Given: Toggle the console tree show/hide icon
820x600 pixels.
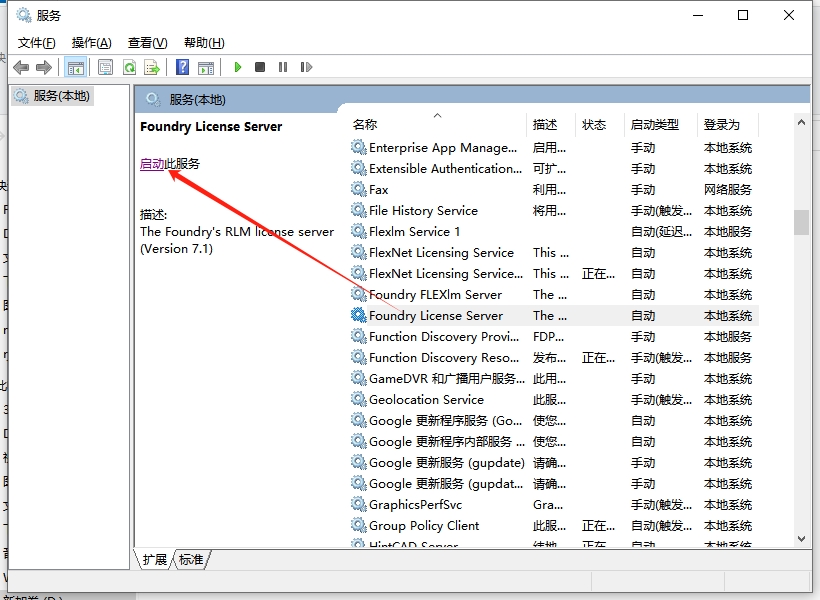Looking at the screenshot, I should (x=75, y=67).
